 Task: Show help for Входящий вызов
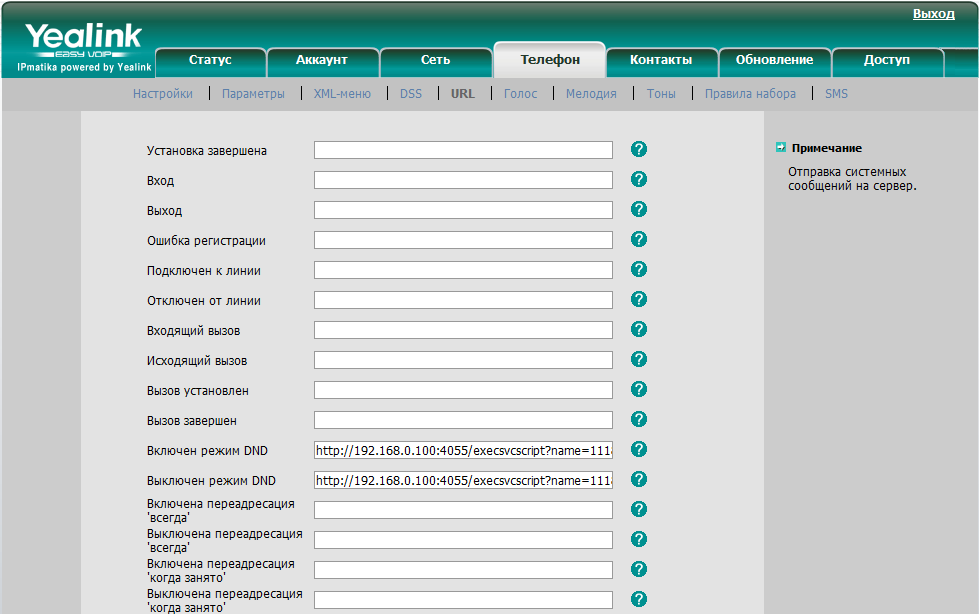point(639,329)
